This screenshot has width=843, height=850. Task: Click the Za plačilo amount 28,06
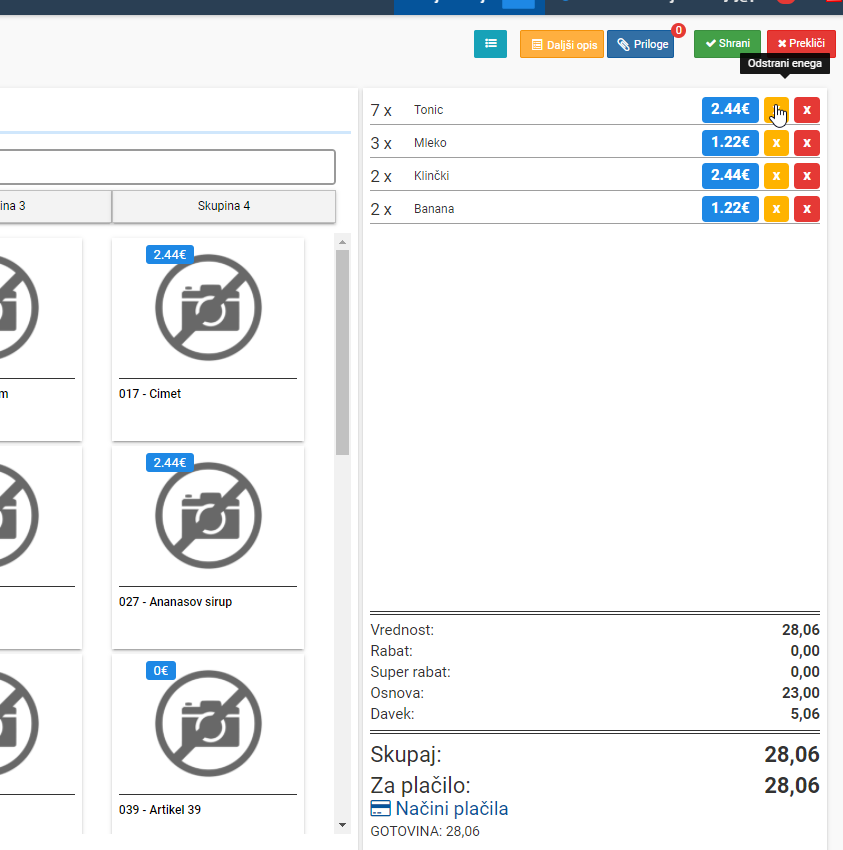pyautogui.click(x=791, y=785)
